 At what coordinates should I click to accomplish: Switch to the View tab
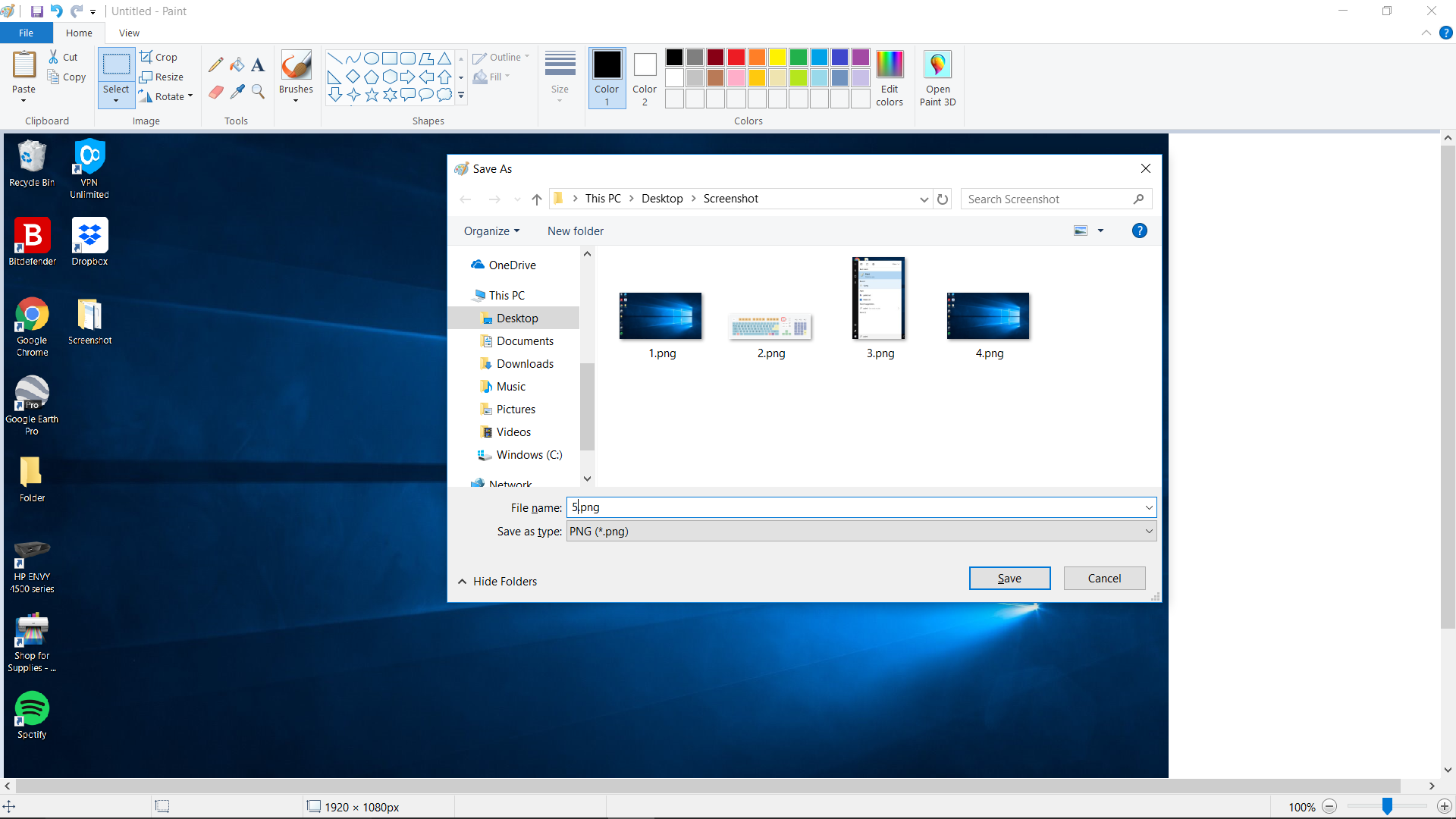(x=128, y=33)
